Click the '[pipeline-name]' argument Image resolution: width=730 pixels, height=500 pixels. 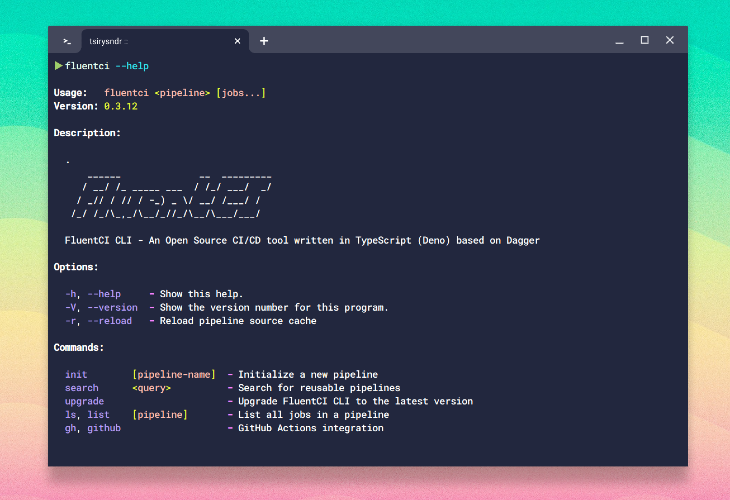point(174,375)
